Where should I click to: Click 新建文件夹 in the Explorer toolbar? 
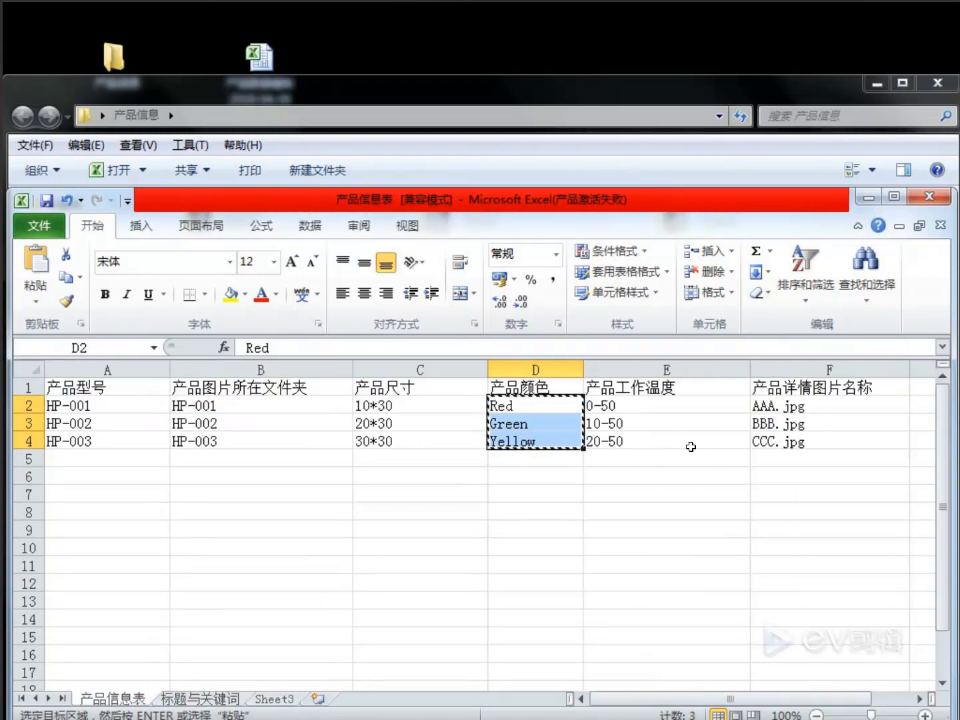pyautogui.click(x=317, y=170)
